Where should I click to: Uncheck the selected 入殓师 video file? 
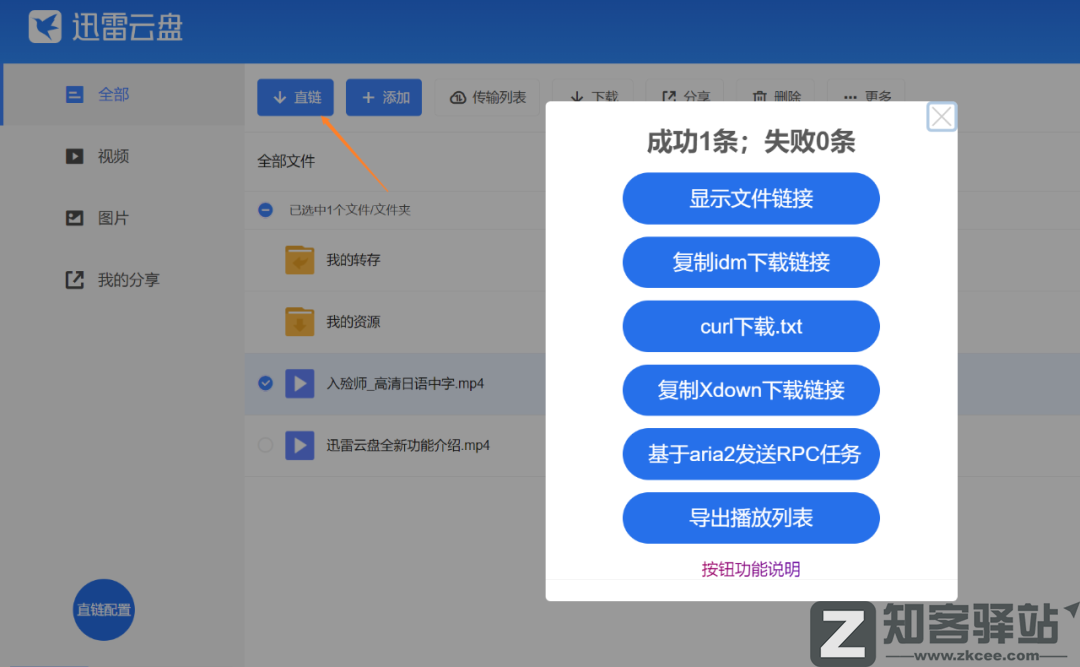coord(265,383)
